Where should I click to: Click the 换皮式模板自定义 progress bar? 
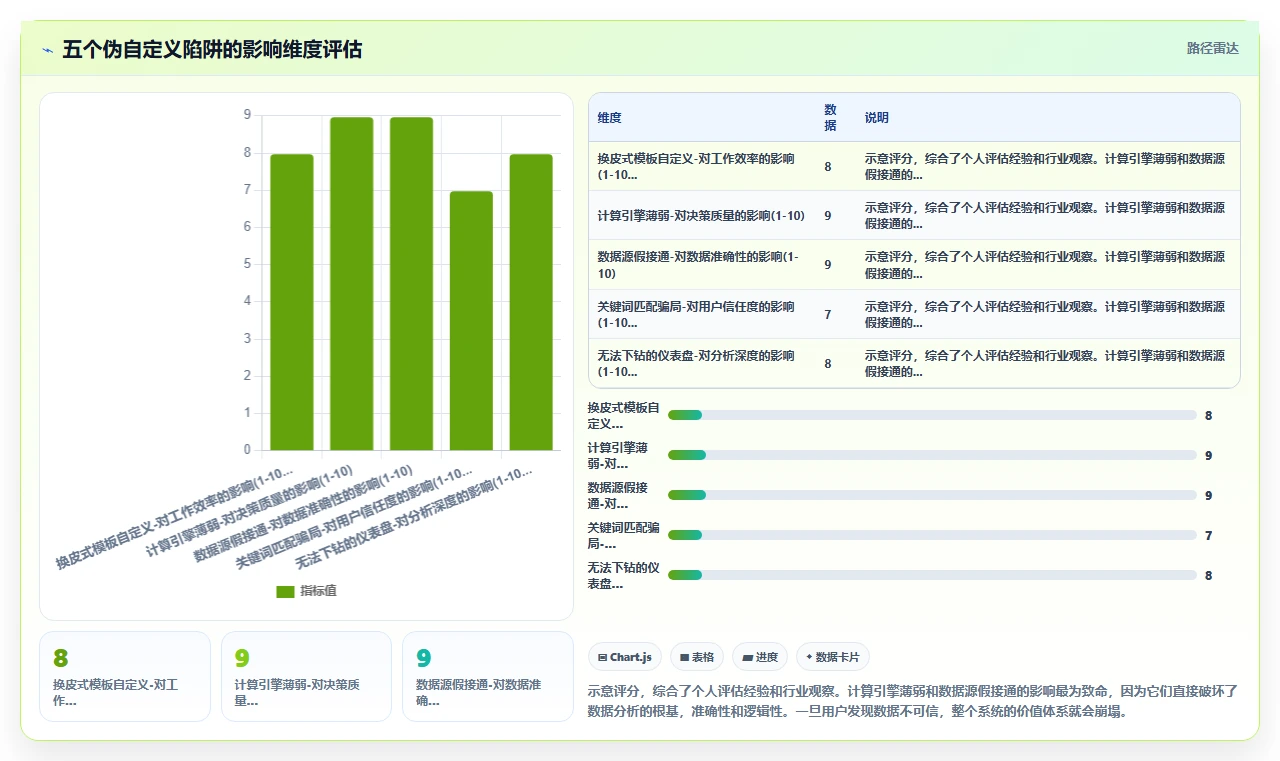point(932,415)
